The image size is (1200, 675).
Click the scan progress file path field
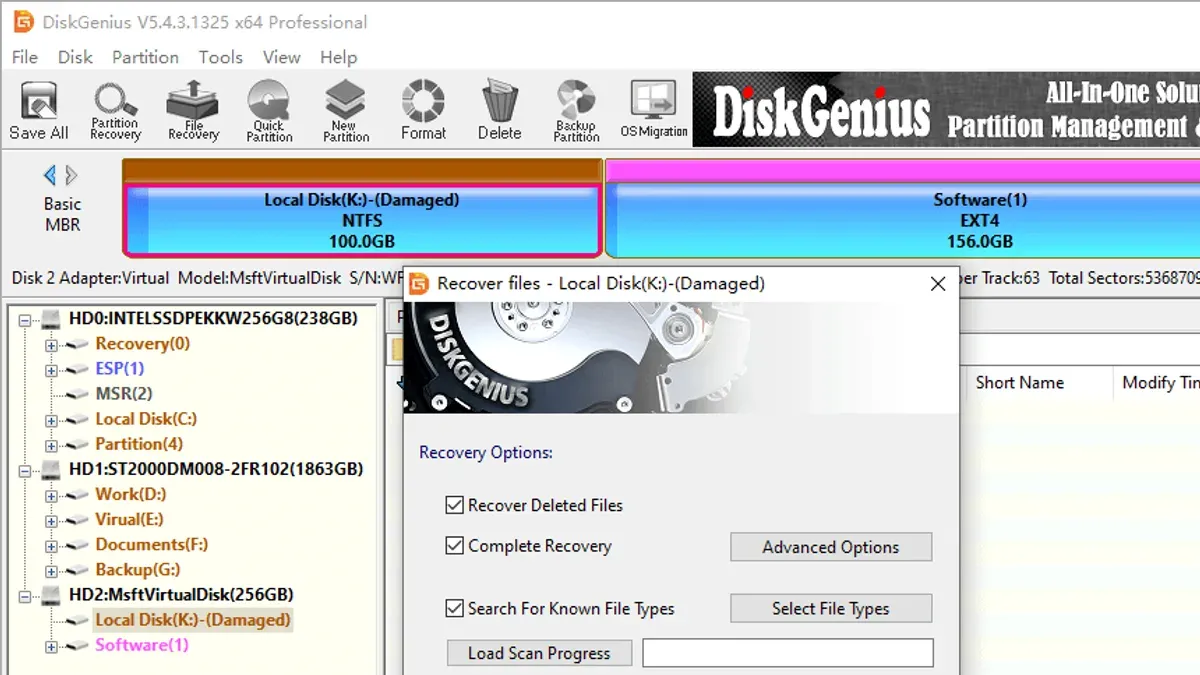788,653
